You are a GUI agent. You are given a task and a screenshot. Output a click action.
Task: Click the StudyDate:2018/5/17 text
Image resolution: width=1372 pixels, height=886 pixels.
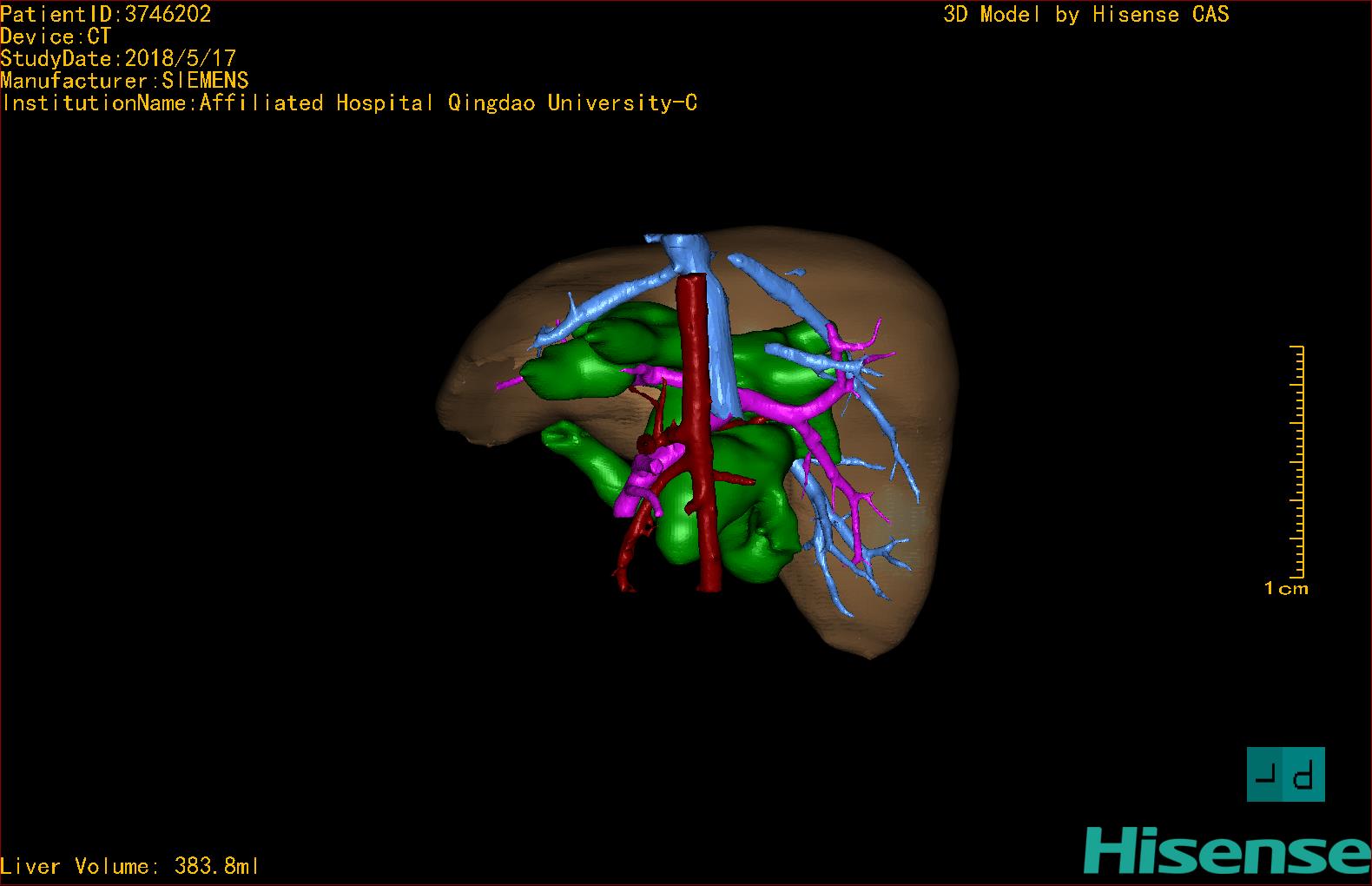(x=118, y=58)
